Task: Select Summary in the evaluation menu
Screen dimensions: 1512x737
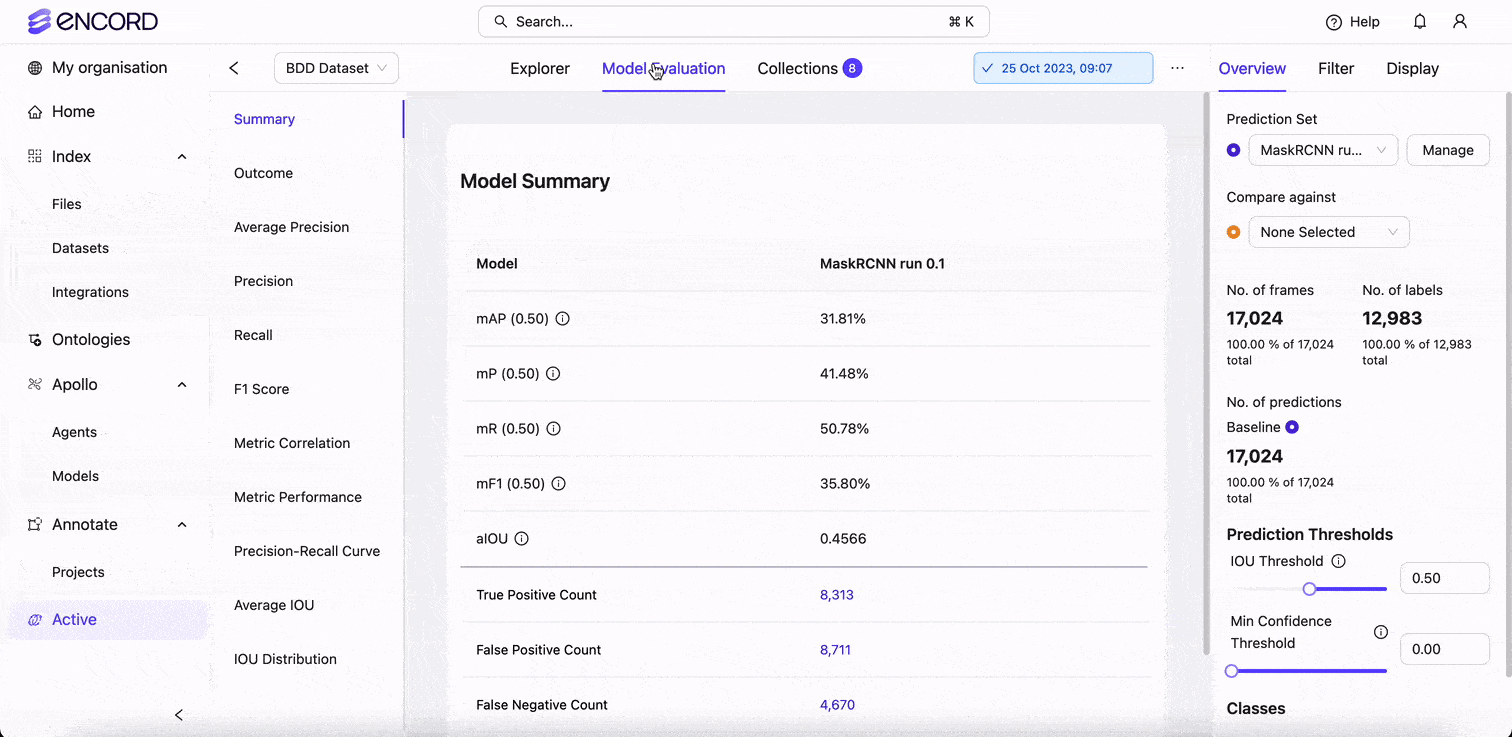Action: coord(264,119)
